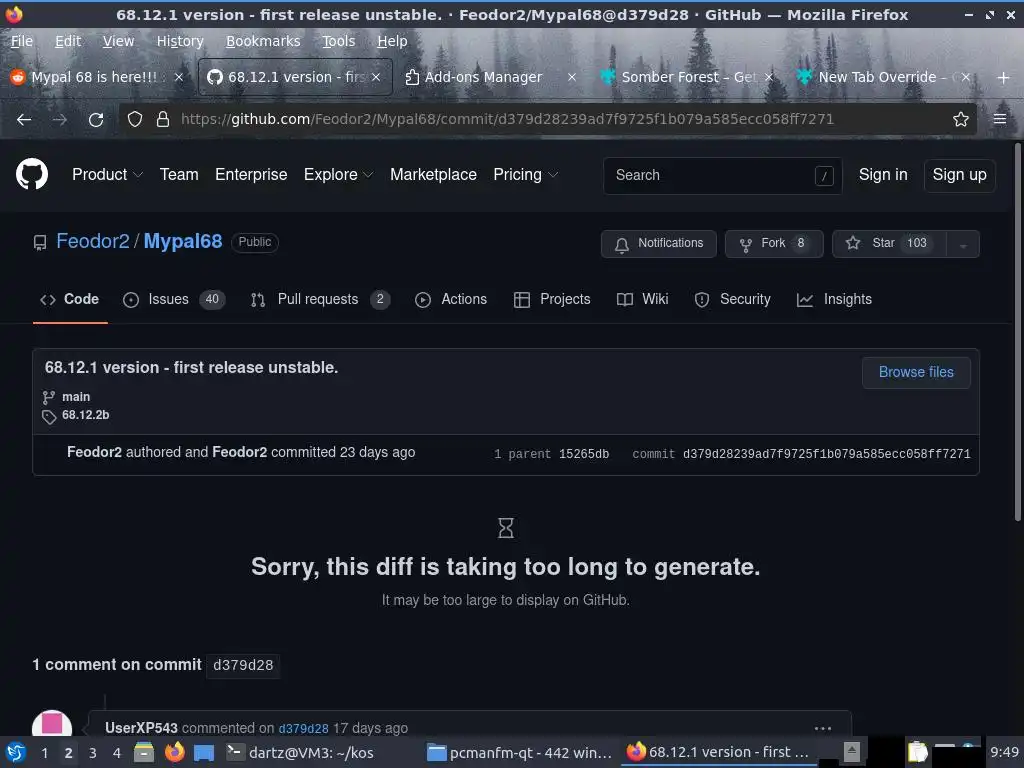Open the Pull requests tab
Viewport: 1024px width, 768px height.
click(x=319, y=299)
